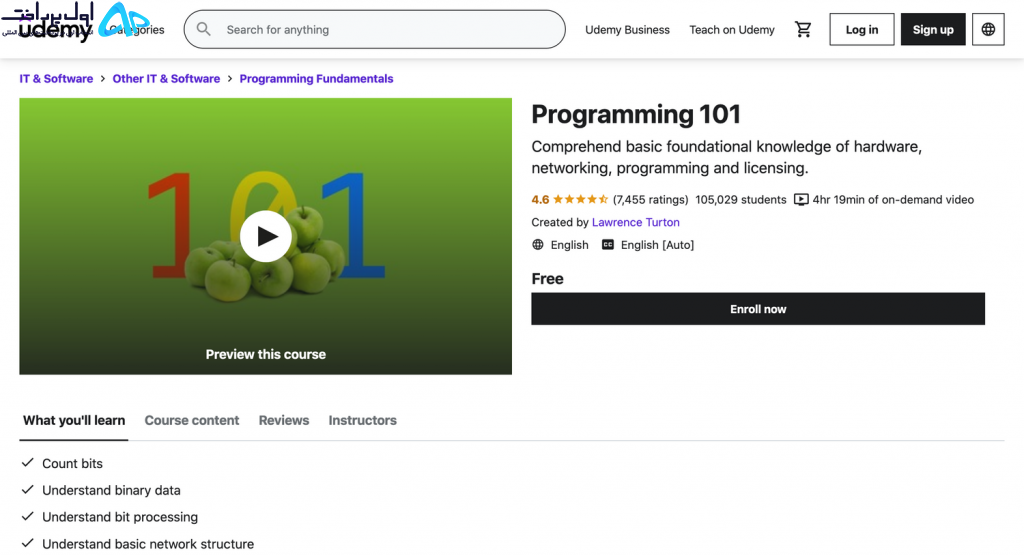This screenshot has height=556, width=1024.
Task: Click the search magnifier icon
Action: pyautogui.click(x=204, y=30)
